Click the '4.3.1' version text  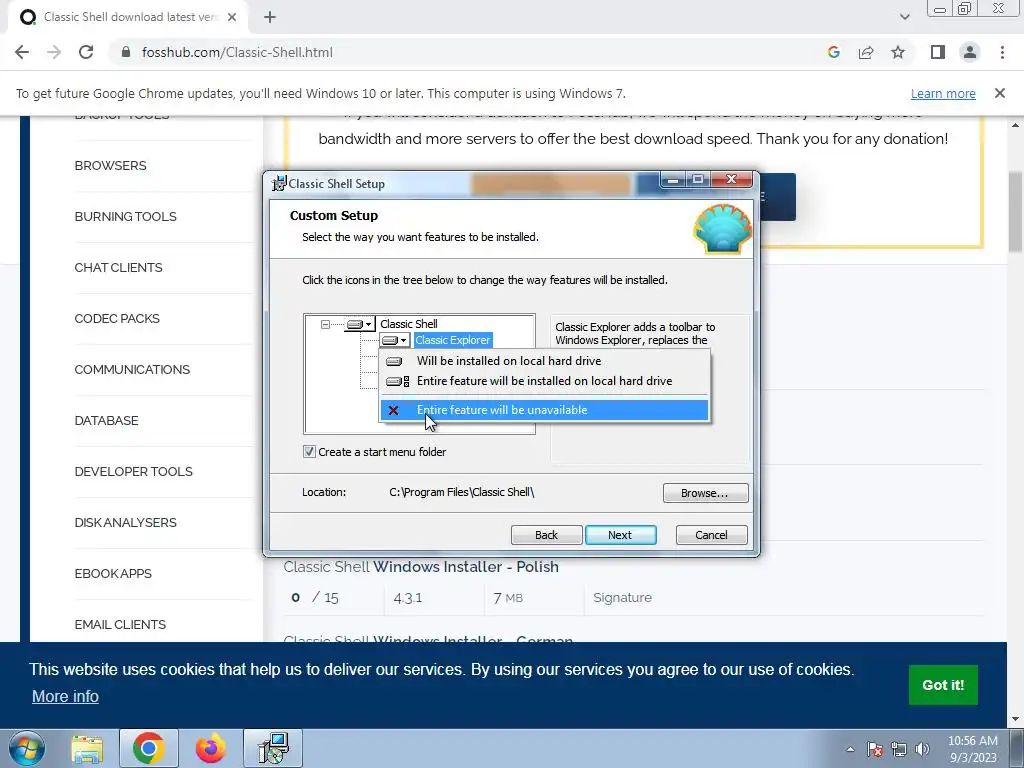coord(408,598)
